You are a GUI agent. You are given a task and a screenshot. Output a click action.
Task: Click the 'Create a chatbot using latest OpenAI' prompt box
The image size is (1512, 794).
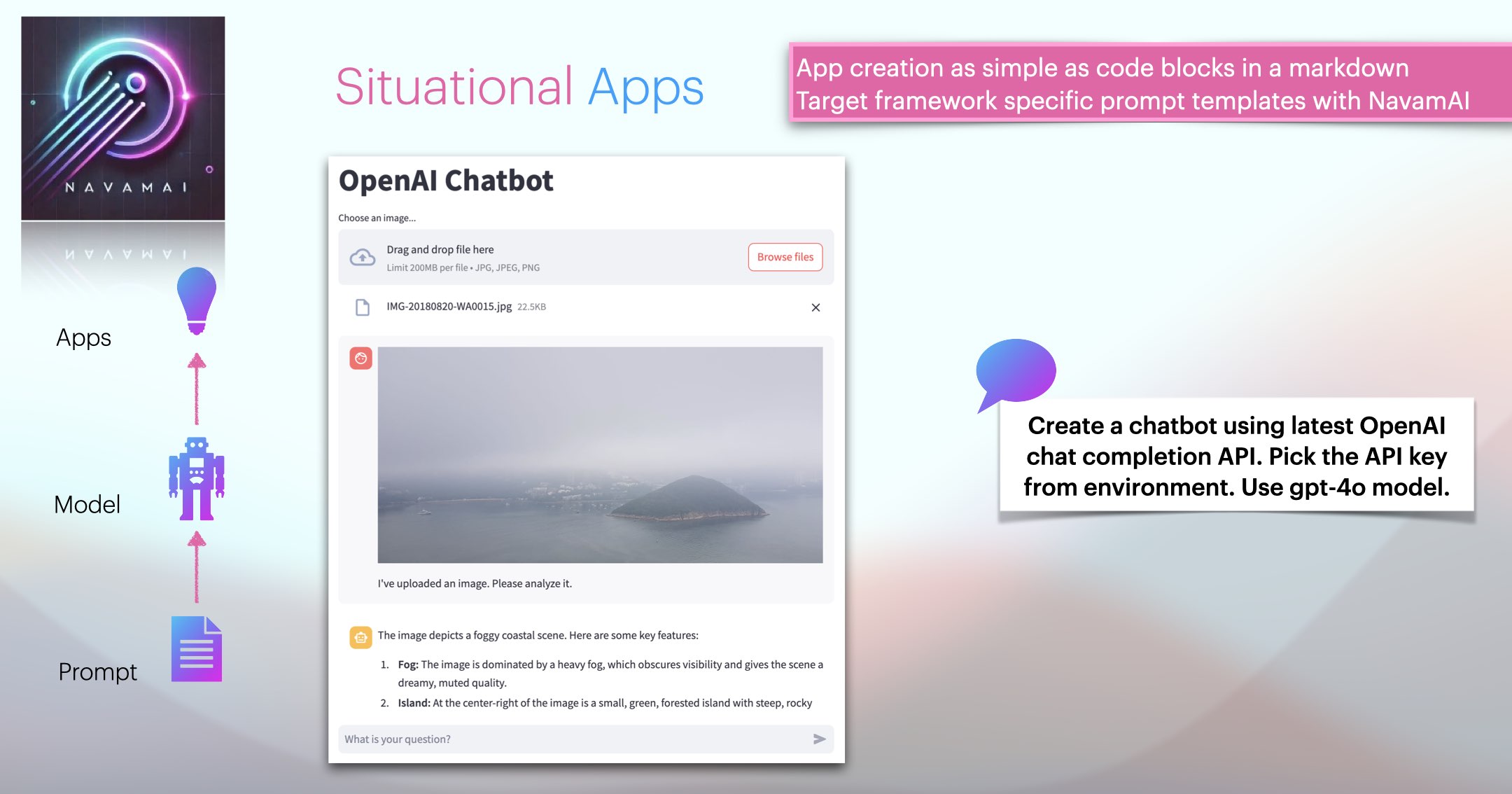click(1237, 456)
